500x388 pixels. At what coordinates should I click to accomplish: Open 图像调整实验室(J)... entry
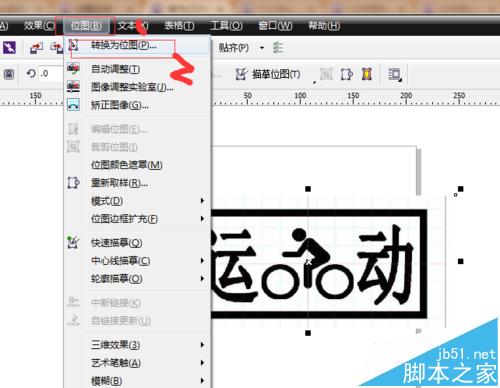pyautogui.click(x=137, y=87)
